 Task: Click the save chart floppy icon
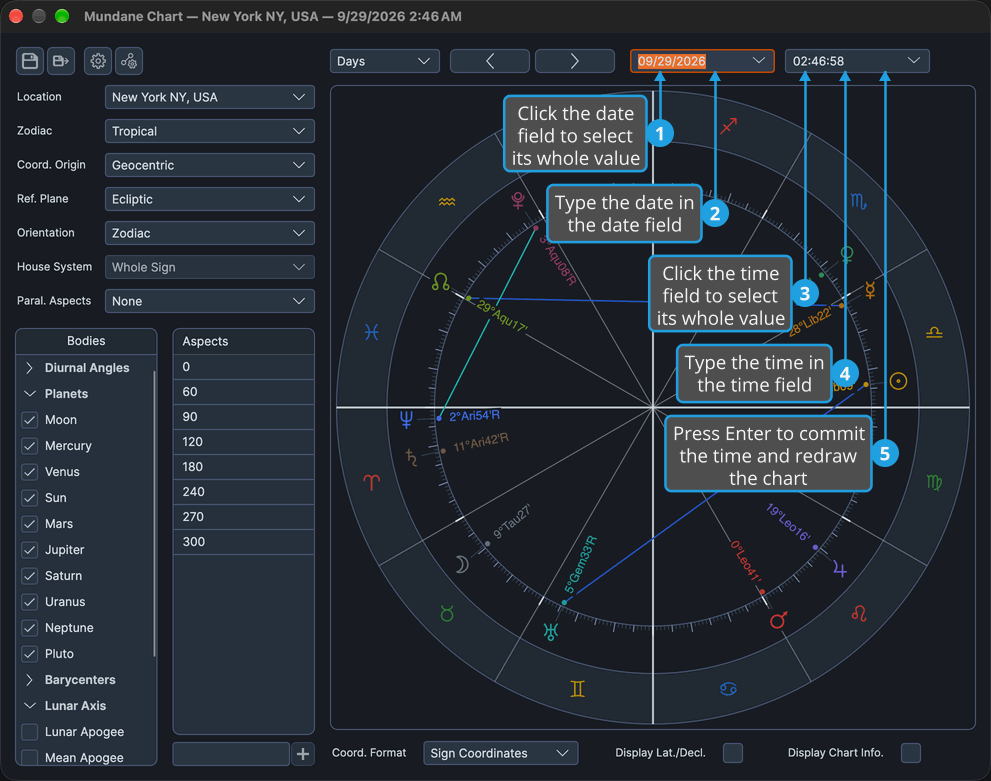click(30, 61)
